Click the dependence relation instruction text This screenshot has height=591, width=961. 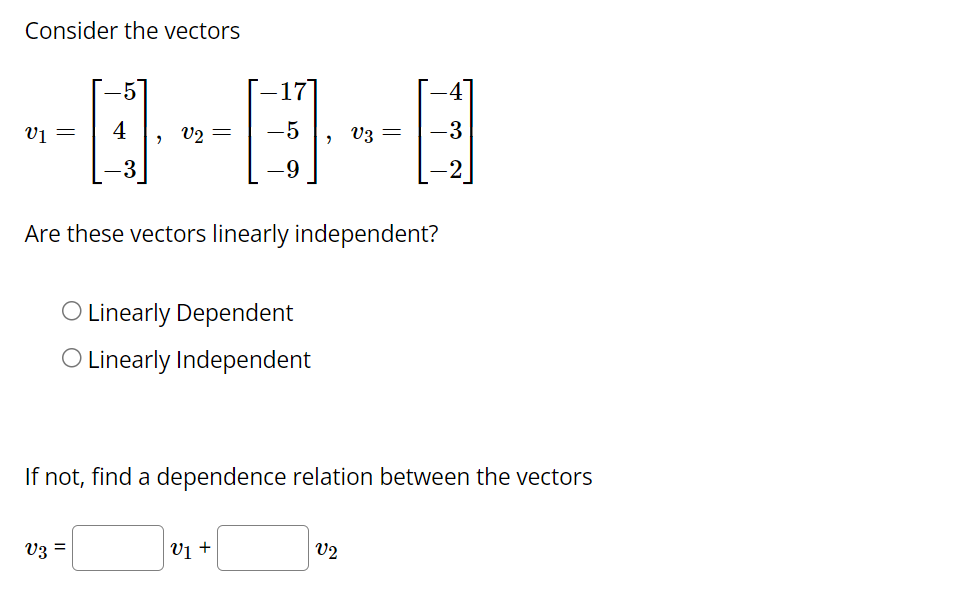click(307, 477)
